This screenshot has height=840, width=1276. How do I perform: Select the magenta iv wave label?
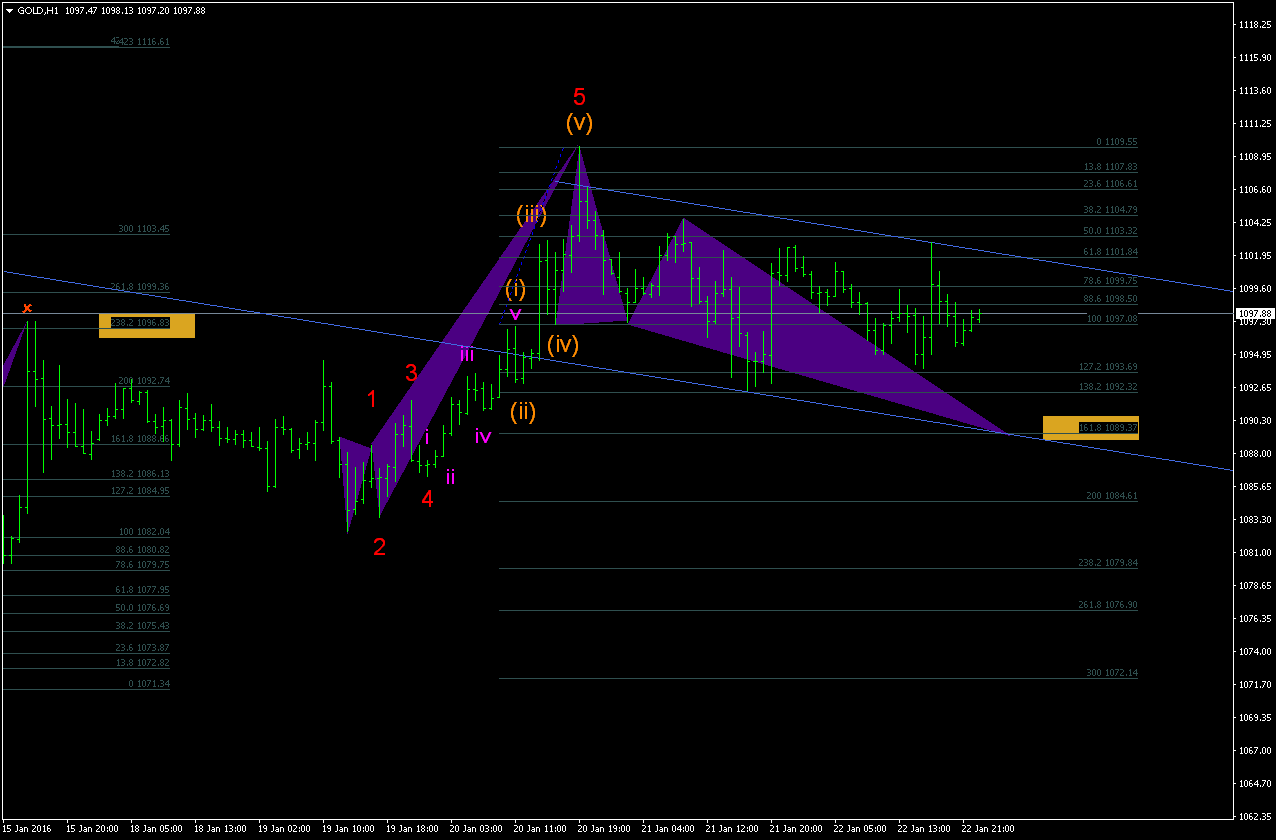(483, 436)
